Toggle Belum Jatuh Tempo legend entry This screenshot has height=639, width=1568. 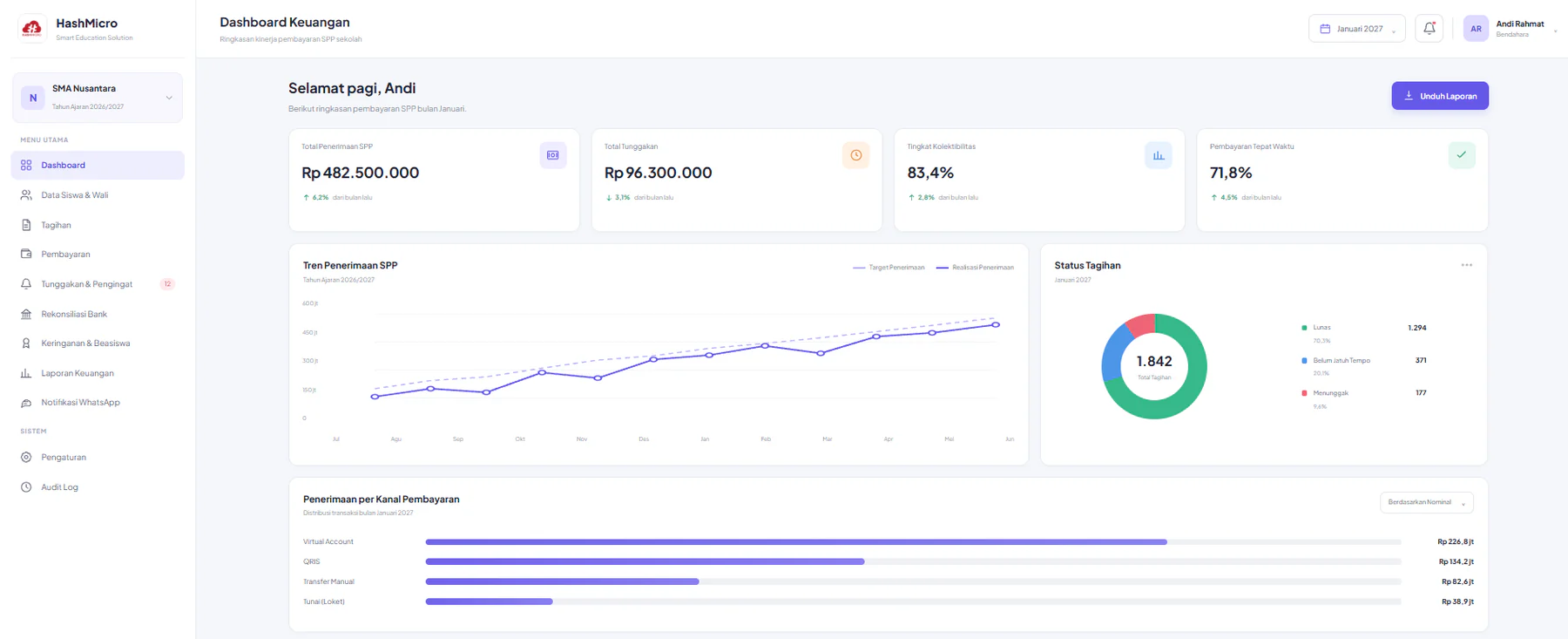(1335, 360)
